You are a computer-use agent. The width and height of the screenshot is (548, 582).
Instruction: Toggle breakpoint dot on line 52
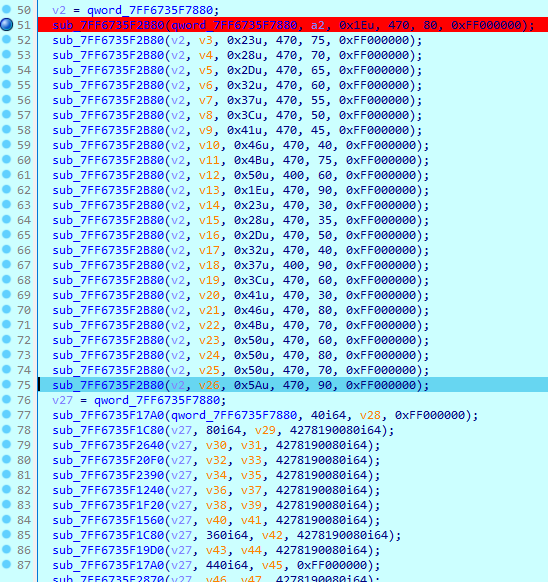tap(6, 39)
